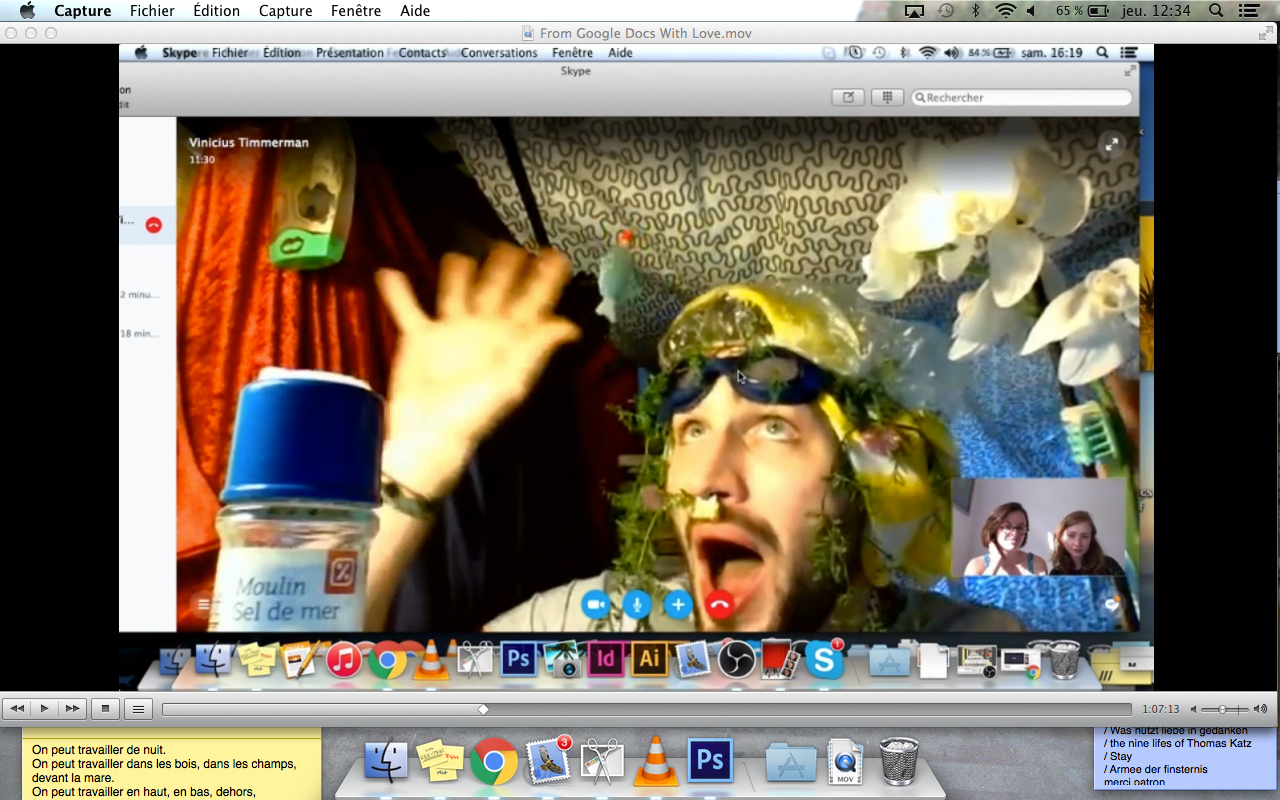The width and height of the screenshot is (1280, 800).
Task: Open the Time Machine status icon
Action: 946,11
